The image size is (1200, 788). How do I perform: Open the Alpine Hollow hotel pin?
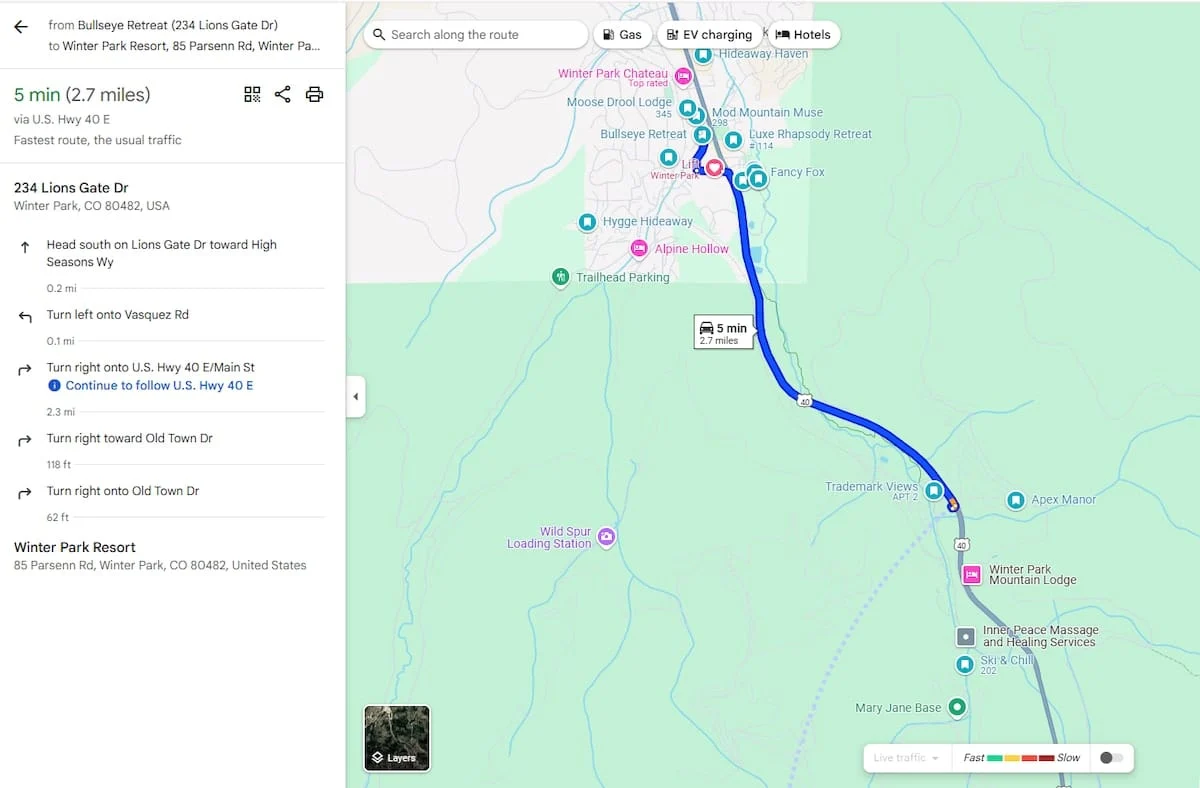(x=639, y=248)
